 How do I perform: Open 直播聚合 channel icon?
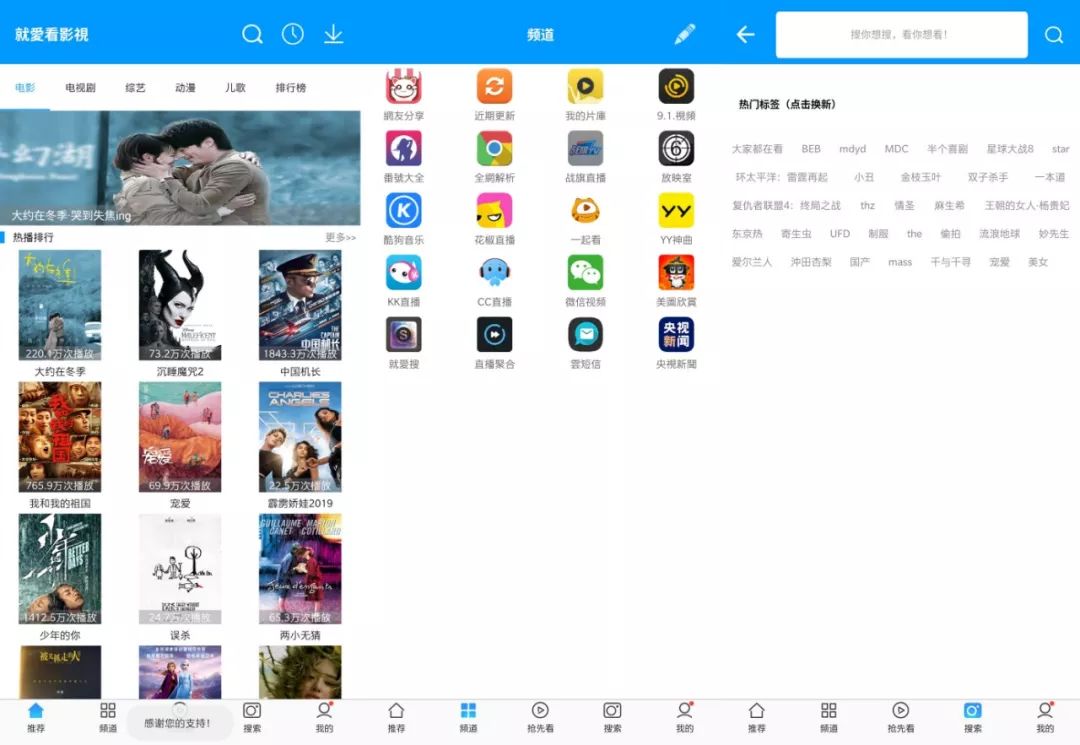pyautogui.click(x=495, y=334)
